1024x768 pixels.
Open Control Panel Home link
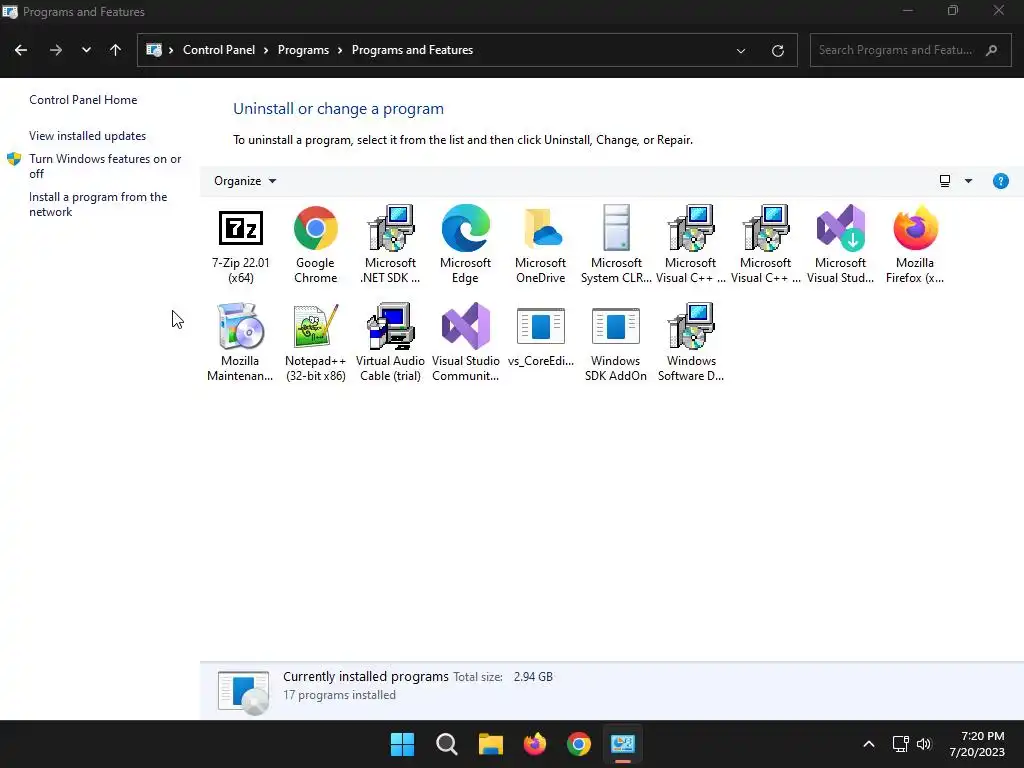tap(83, 100)
